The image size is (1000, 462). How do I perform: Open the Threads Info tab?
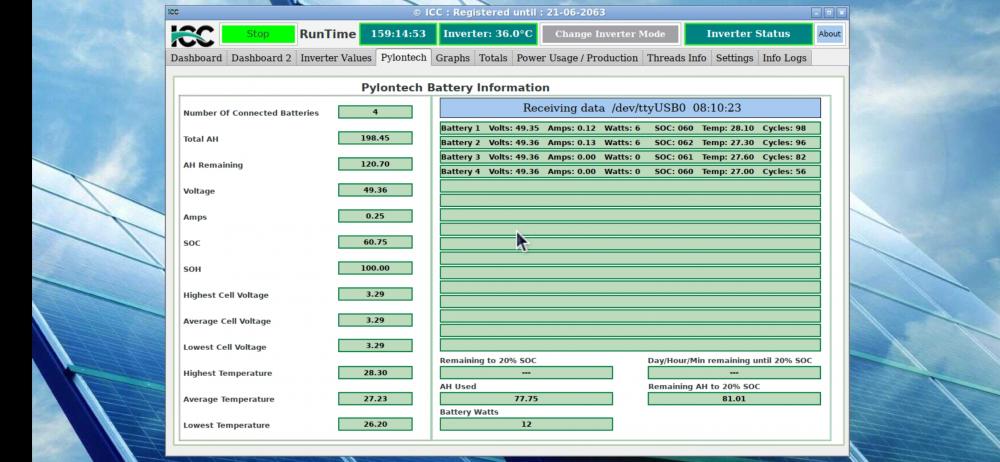pyautogui.click(x=677, y=58)
